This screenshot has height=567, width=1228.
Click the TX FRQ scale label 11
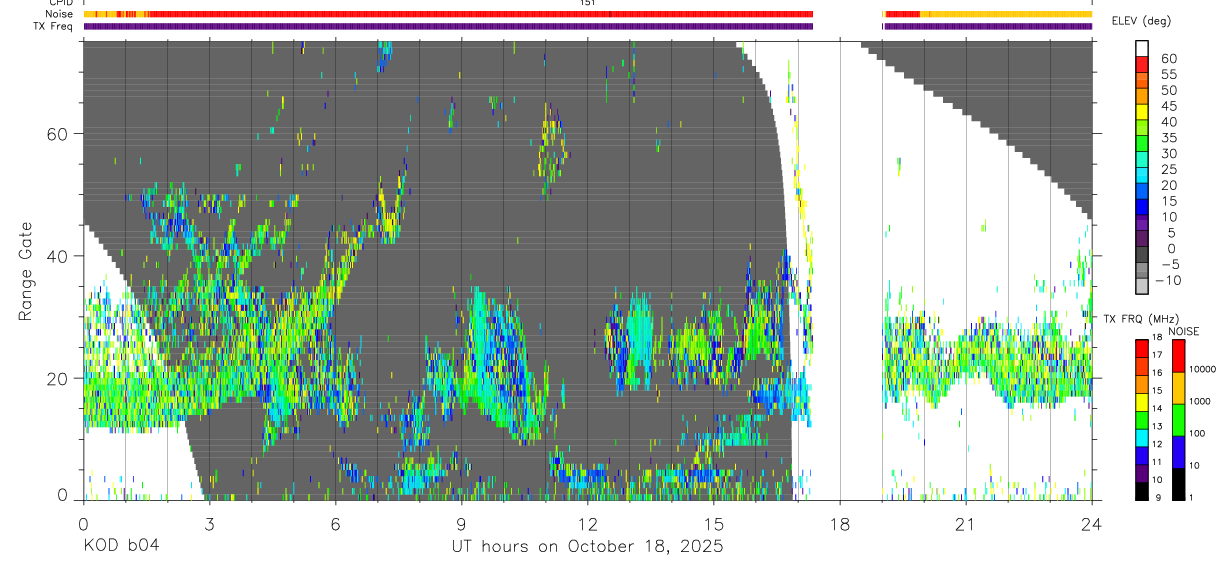tap(1158, 463)
